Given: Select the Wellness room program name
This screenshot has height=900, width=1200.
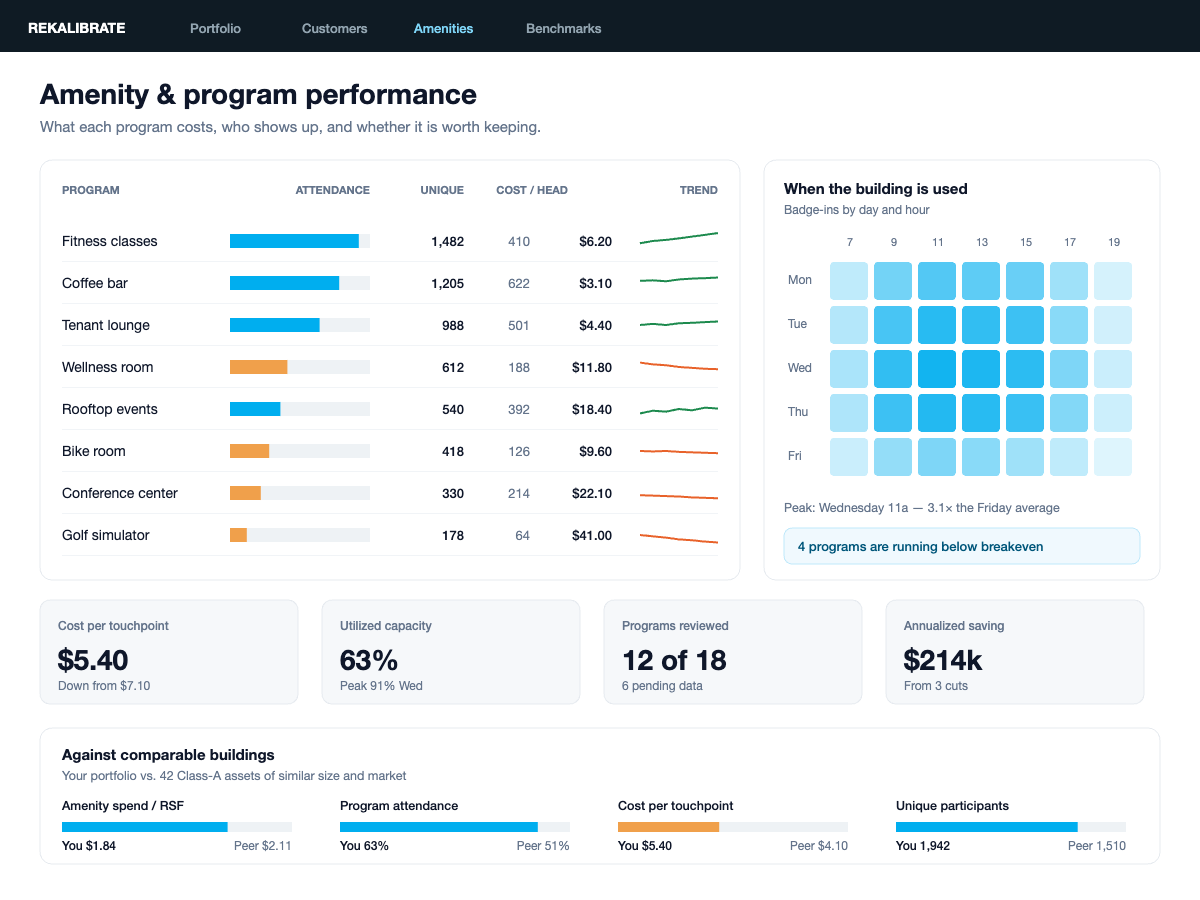Looking at the screenshot, I should (x=107, y=367).
